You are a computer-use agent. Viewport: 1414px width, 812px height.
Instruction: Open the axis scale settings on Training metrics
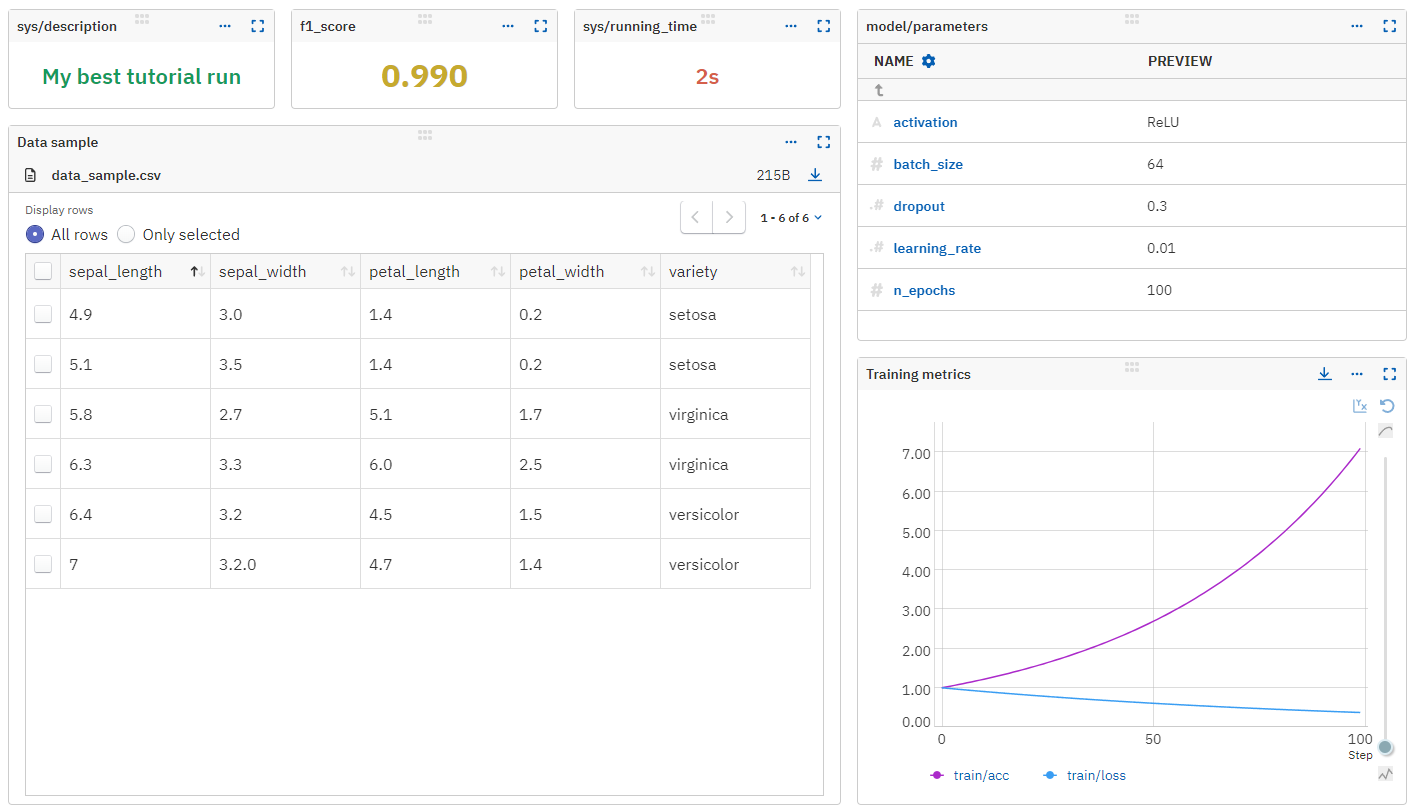pyautogui.click(x=1360, y=405)
